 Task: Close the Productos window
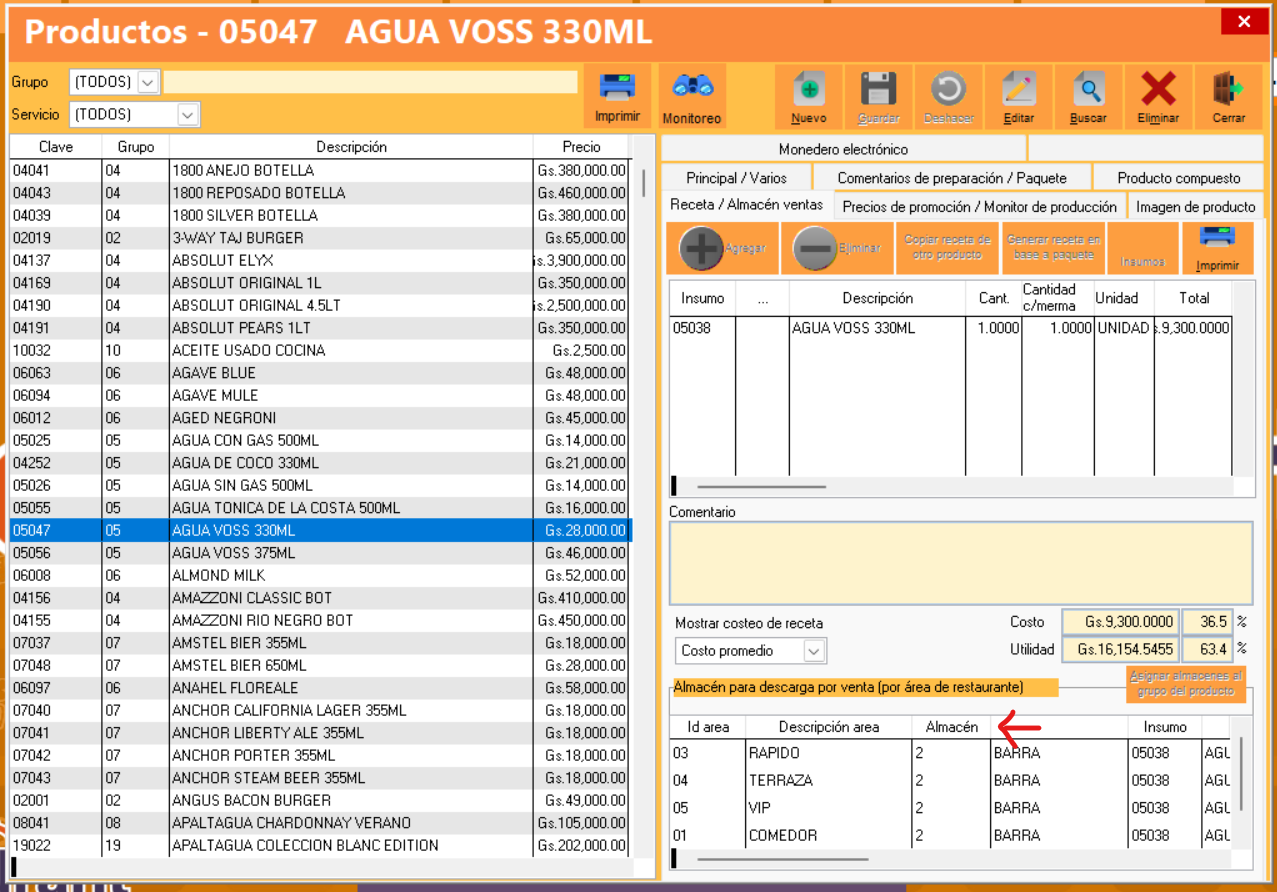click(x=1244, y=21)
